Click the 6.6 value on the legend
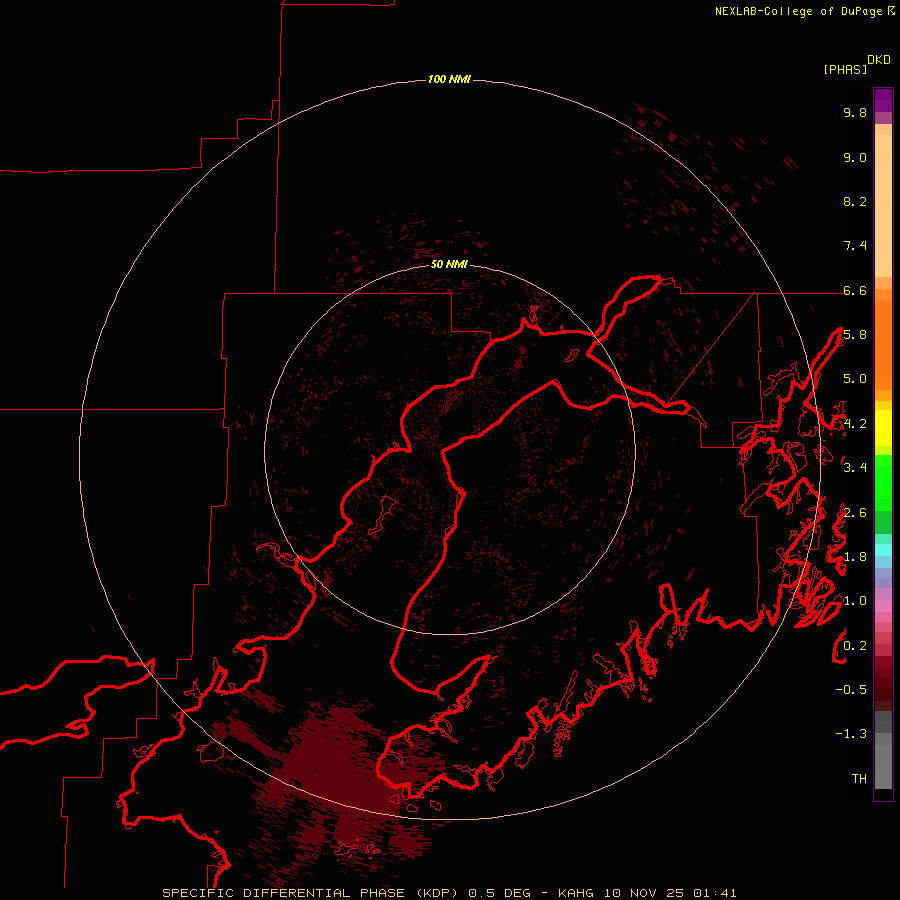 855,290
